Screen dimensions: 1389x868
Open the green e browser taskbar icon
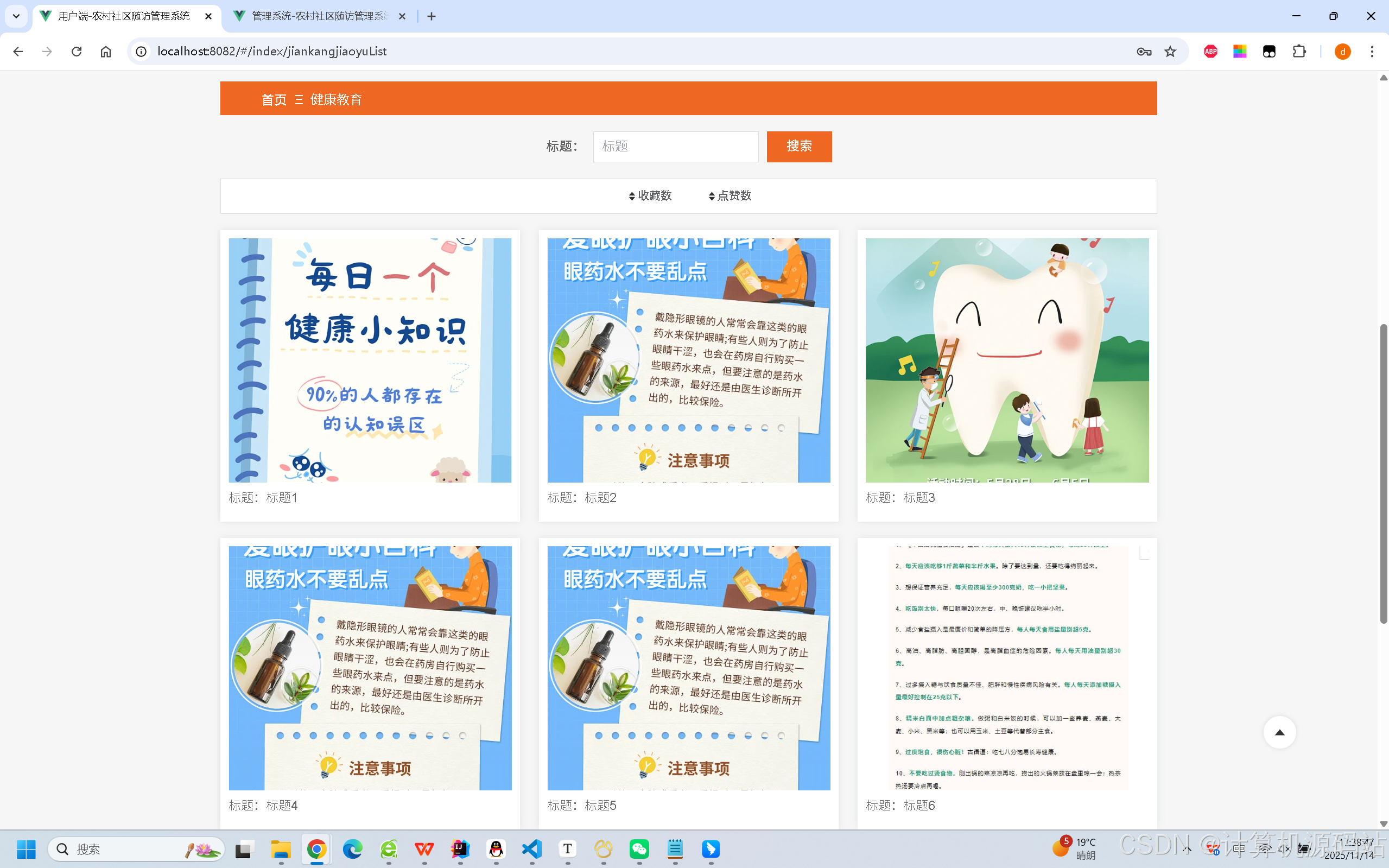pos(389,849)
